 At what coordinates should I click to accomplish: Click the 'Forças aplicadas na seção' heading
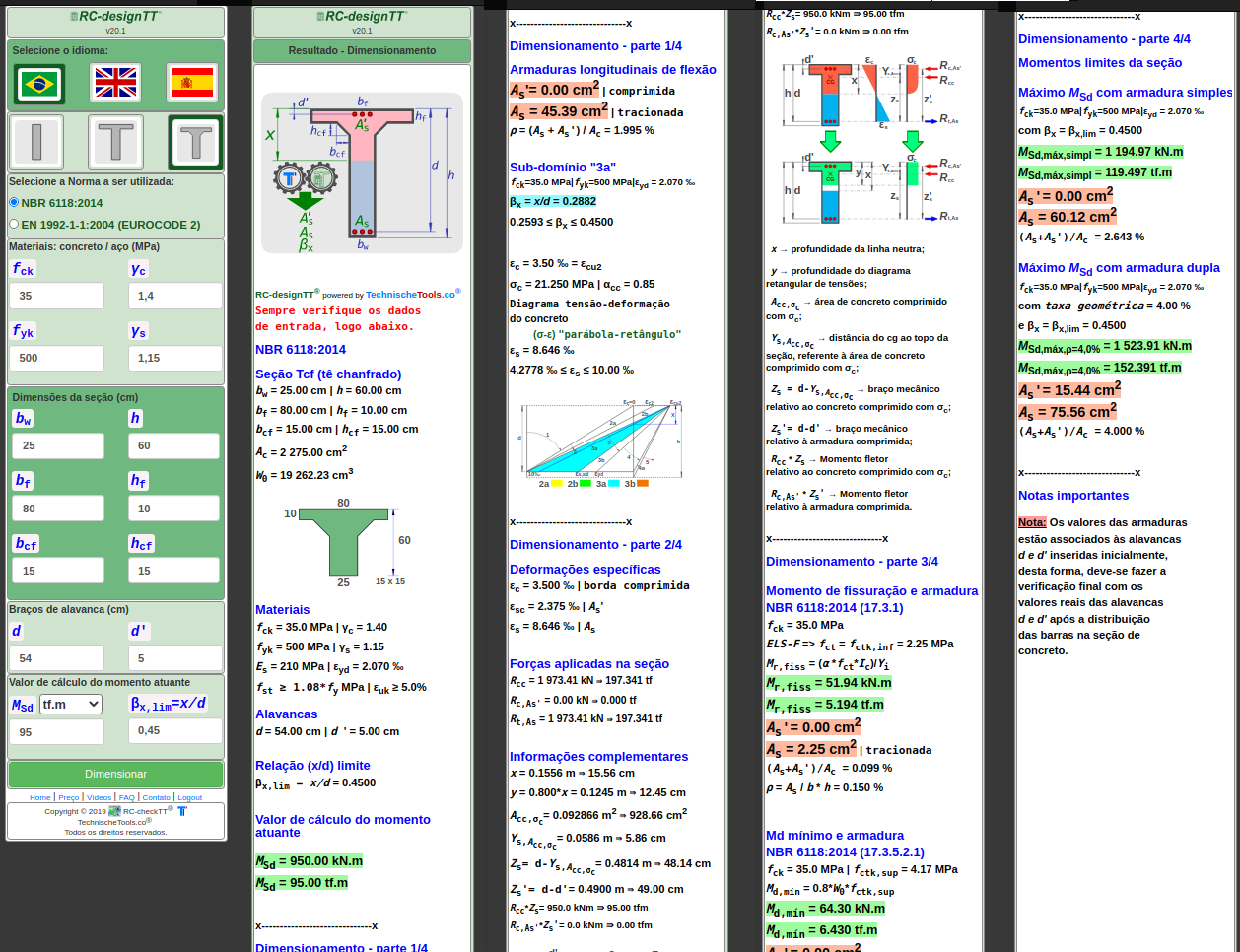click(589, 663)
